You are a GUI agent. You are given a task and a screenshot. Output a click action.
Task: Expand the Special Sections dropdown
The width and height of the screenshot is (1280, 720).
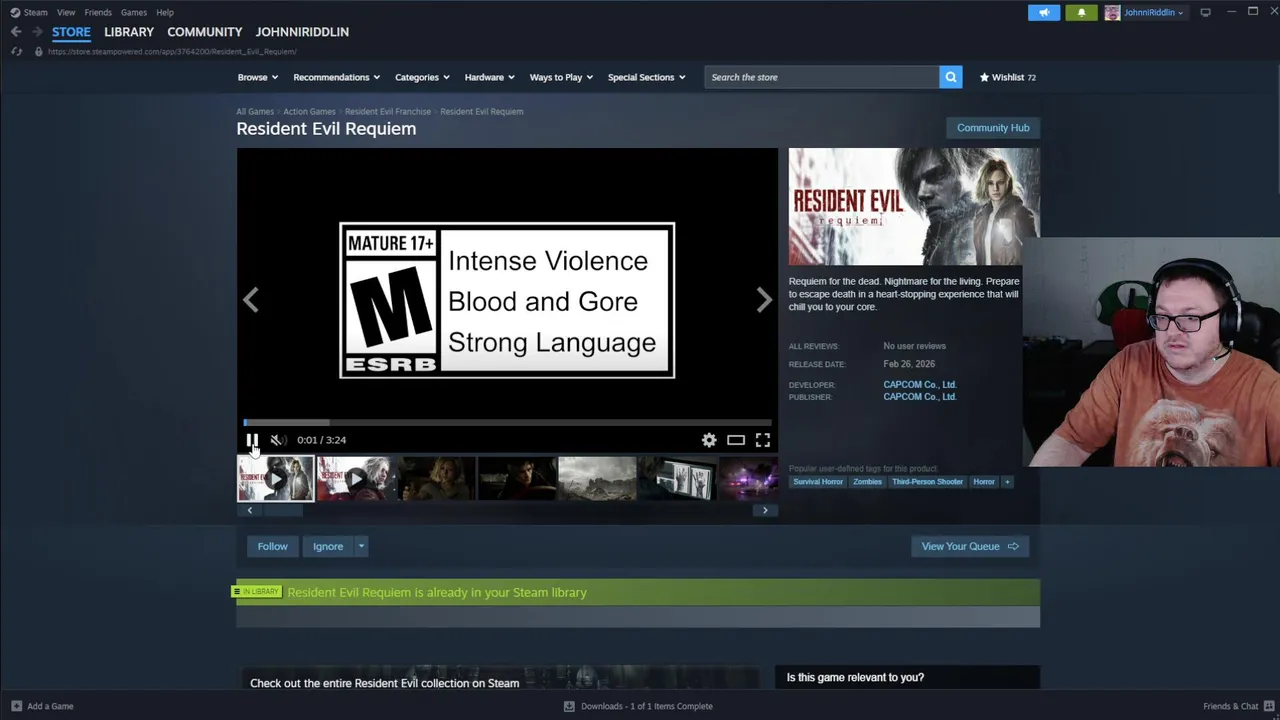coord(646,77)
